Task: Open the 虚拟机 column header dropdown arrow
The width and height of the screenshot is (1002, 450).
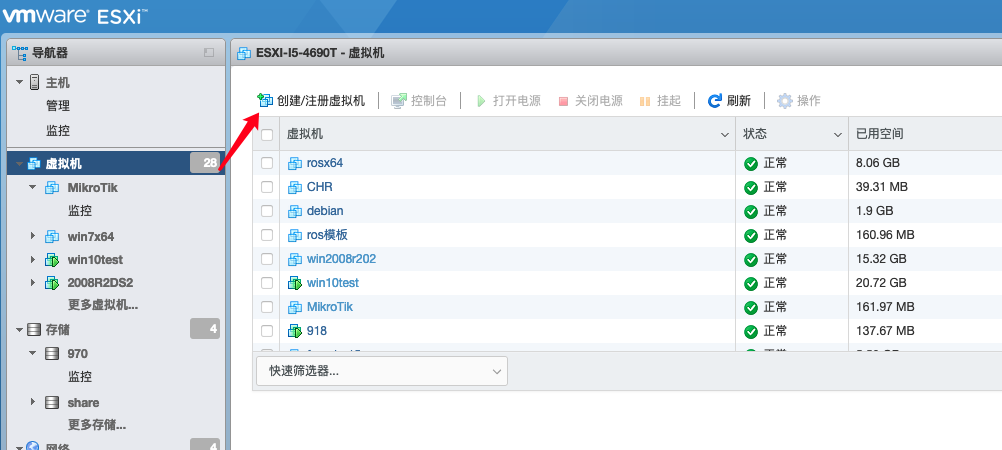Action: (725, 135)
